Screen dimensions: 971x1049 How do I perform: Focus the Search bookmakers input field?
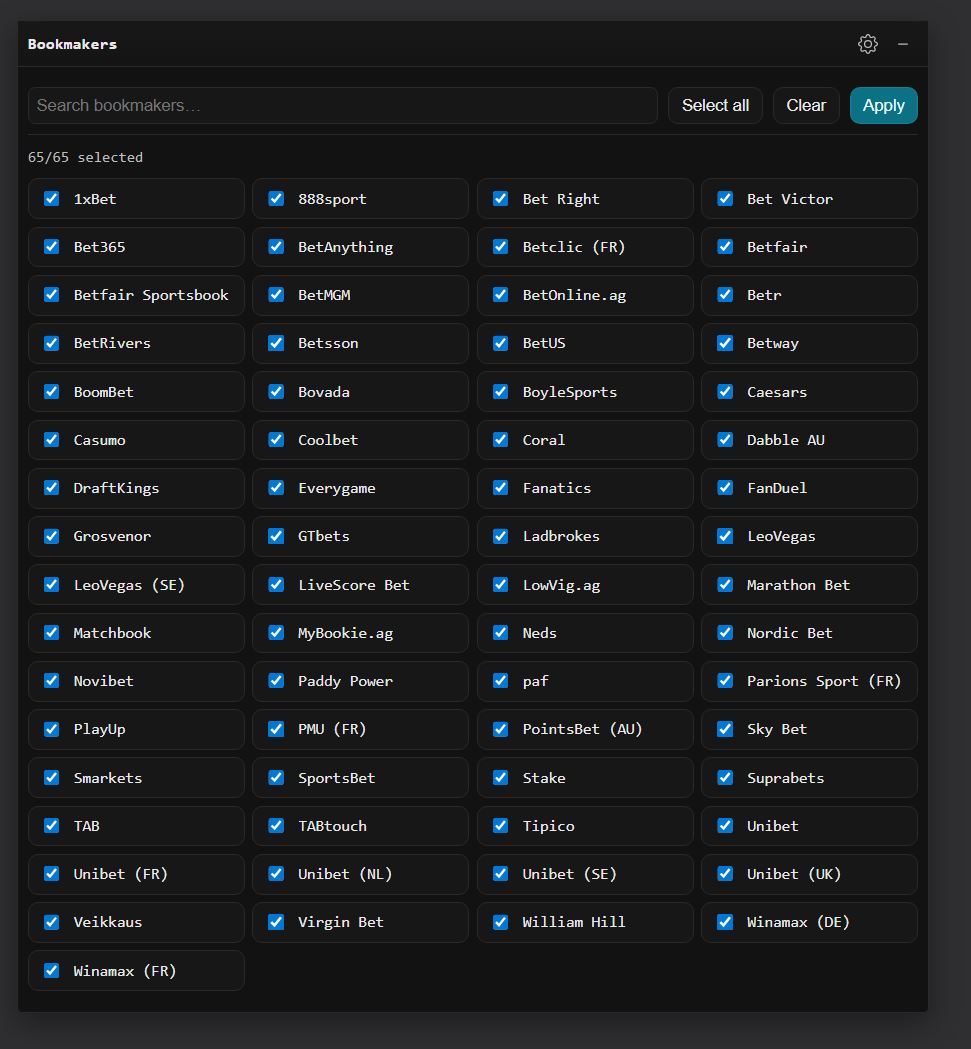click(342, 106)
